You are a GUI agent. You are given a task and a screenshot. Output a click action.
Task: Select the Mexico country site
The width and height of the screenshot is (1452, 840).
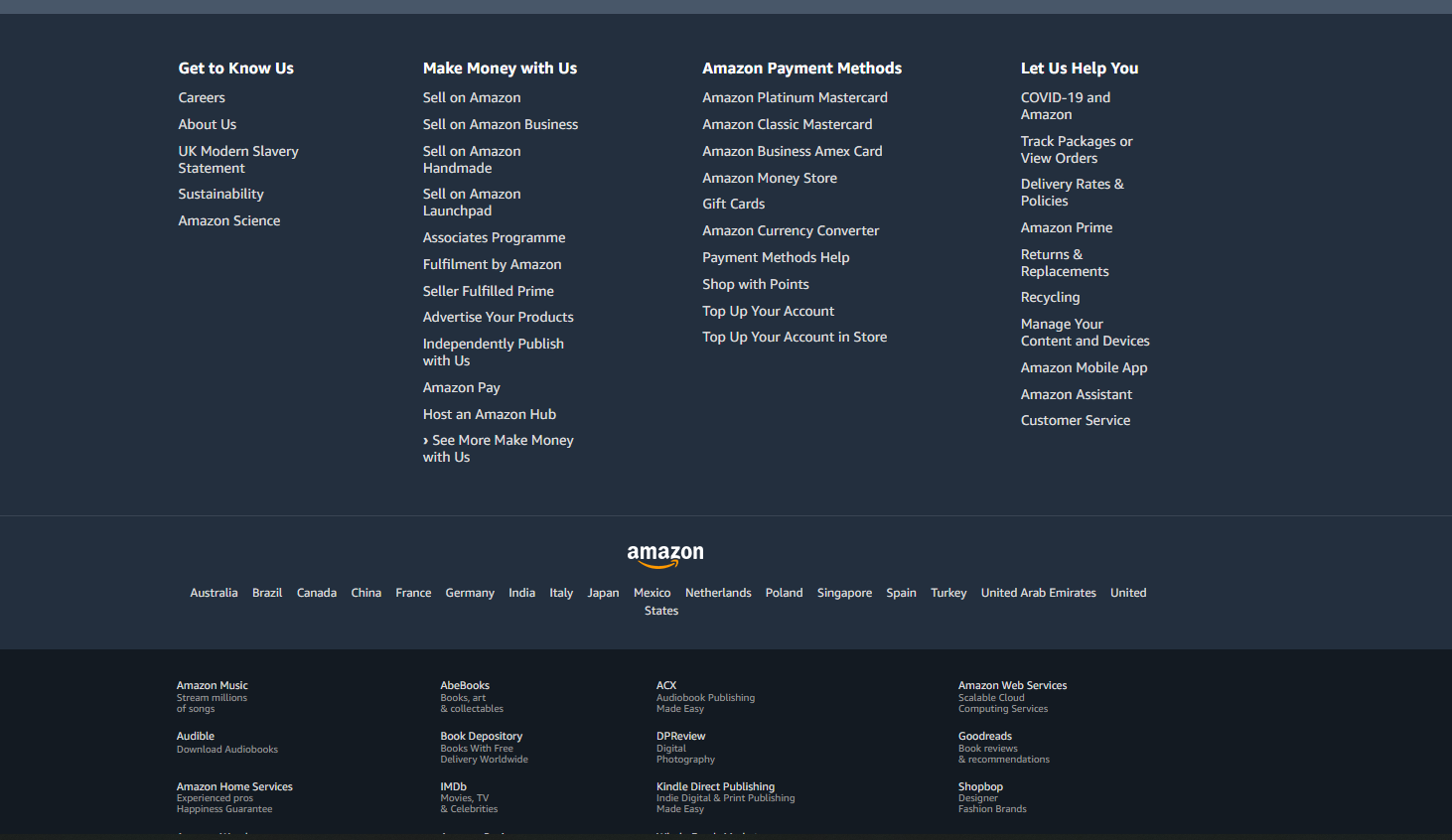[653, 593]
